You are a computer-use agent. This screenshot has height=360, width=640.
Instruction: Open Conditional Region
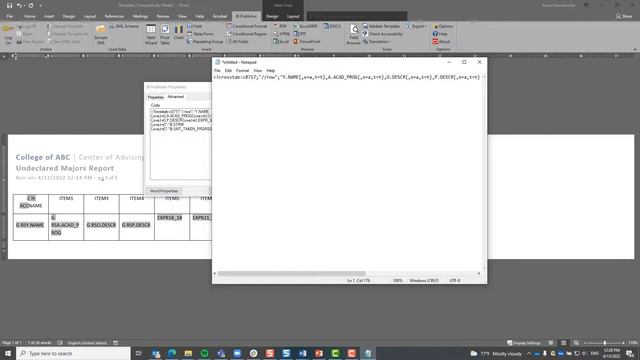[247, 34]
